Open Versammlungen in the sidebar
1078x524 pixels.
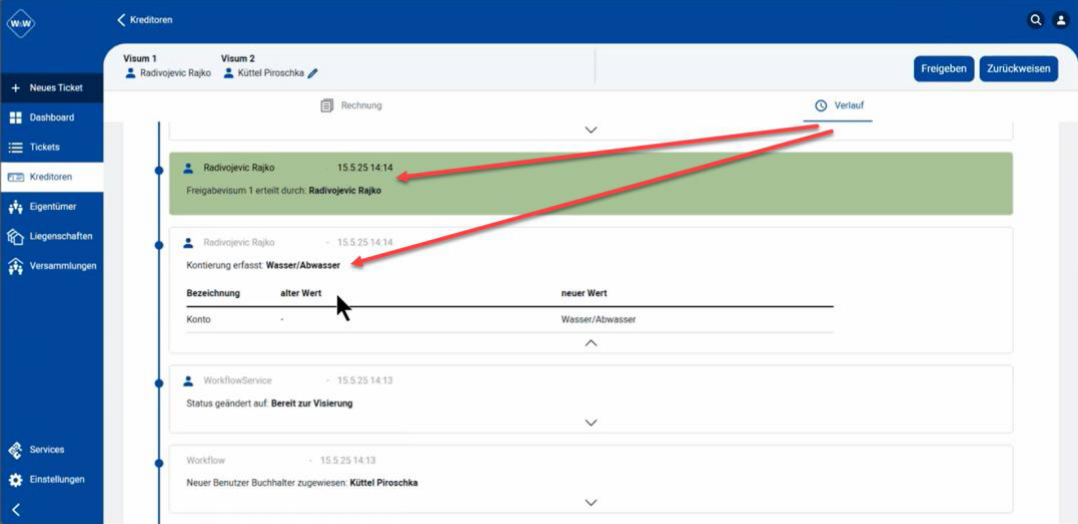click(x=52, y=266)
